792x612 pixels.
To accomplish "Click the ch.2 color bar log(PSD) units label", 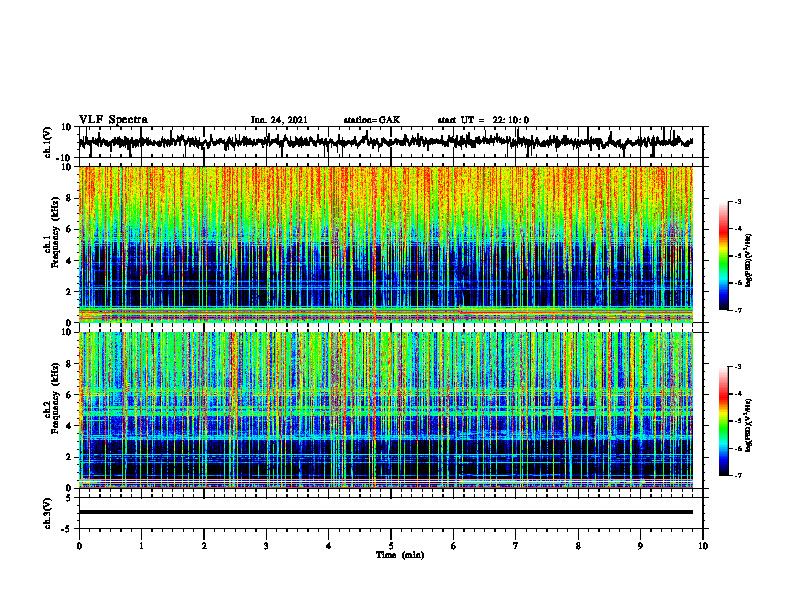I will coord(750,424).
